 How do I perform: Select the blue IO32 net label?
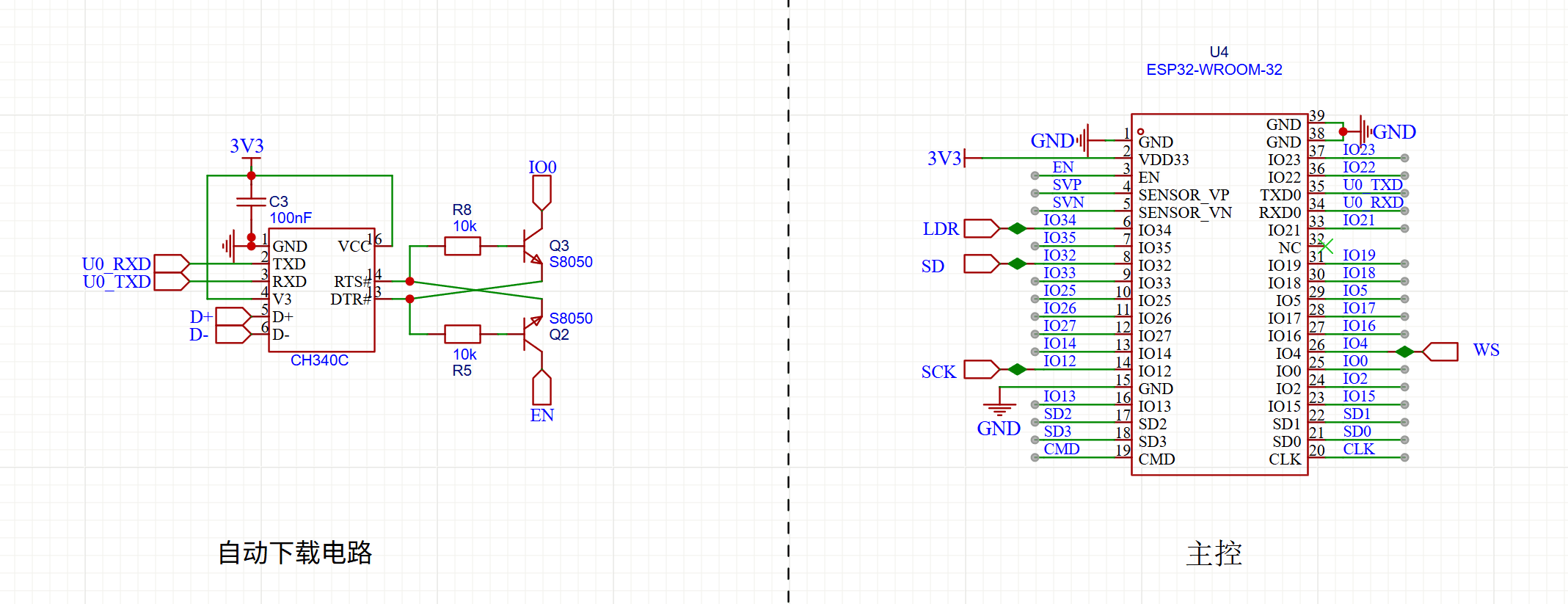(1060, 255)
